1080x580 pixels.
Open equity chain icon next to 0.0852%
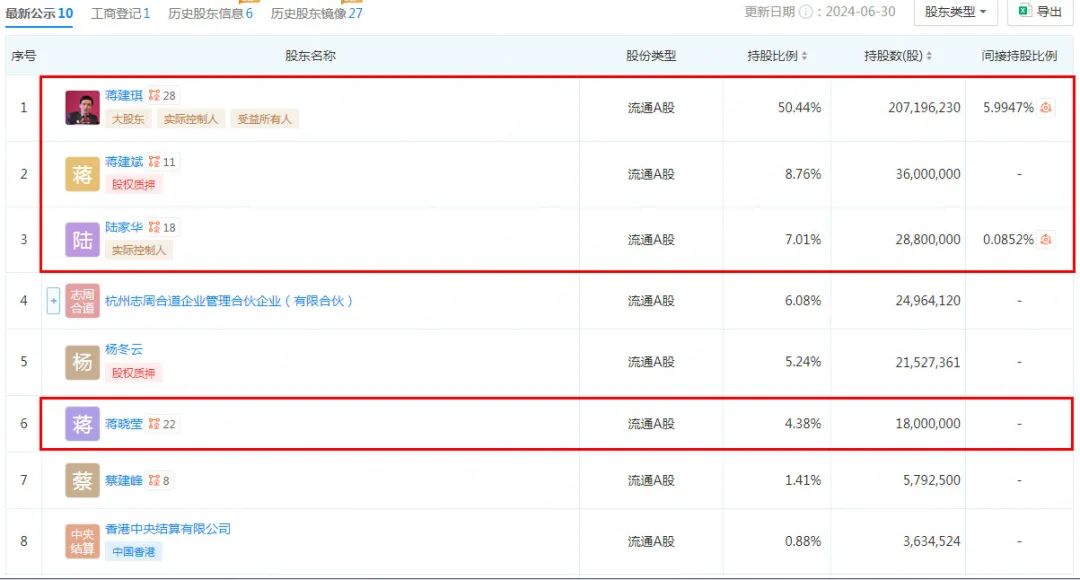(1046, 240)
